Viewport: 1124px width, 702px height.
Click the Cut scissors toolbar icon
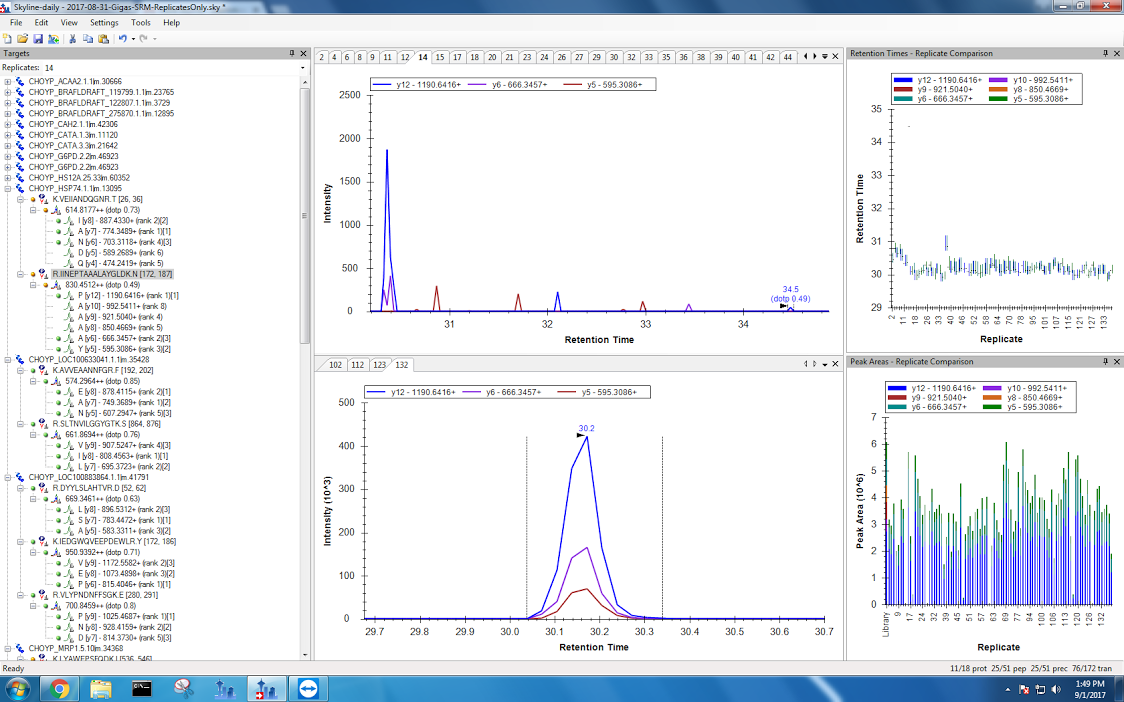pos(72,38)
